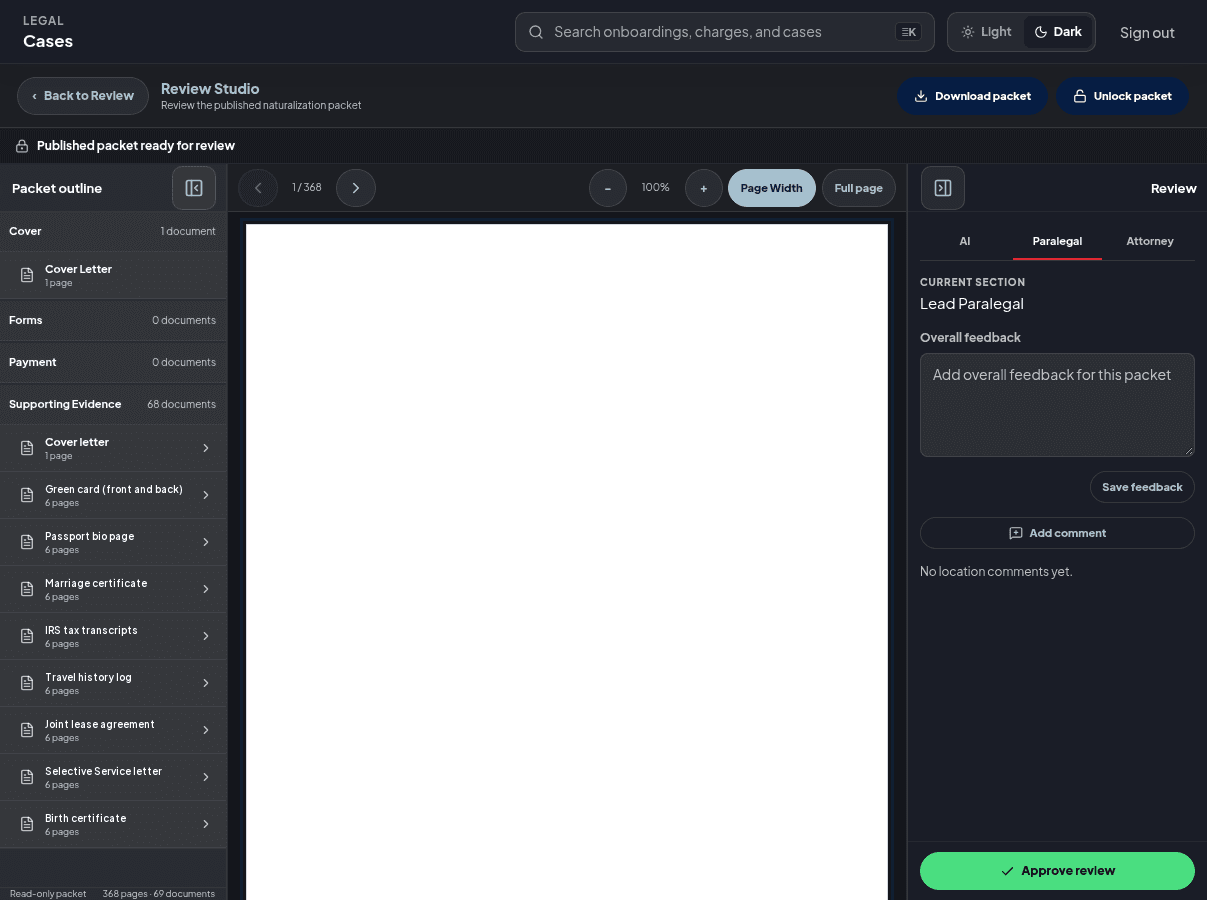Zoom in with the plus button
The width and height of the screenshot is (1207, 900).
pos(704,188)
